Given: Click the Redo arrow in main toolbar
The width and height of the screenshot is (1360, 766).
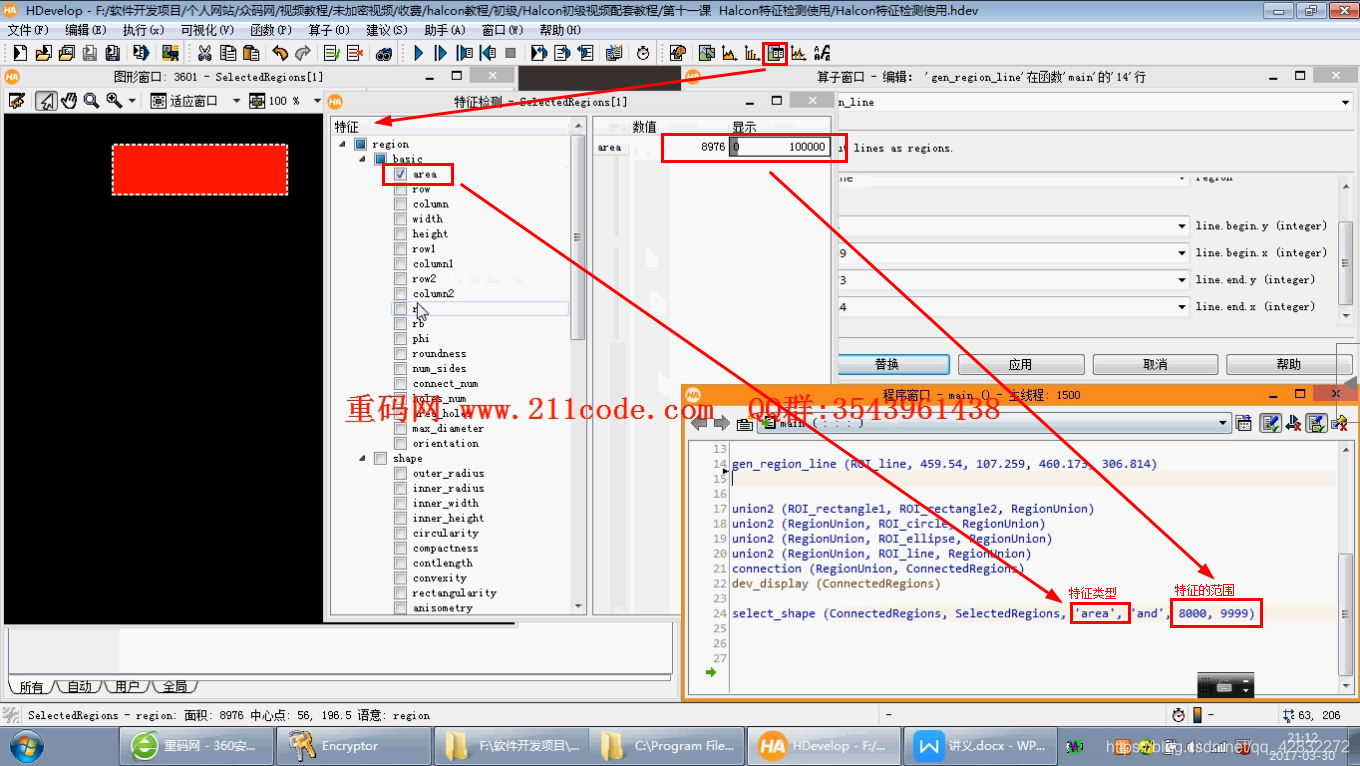Looking at the screenshot, I should click(x=302, y=53).
